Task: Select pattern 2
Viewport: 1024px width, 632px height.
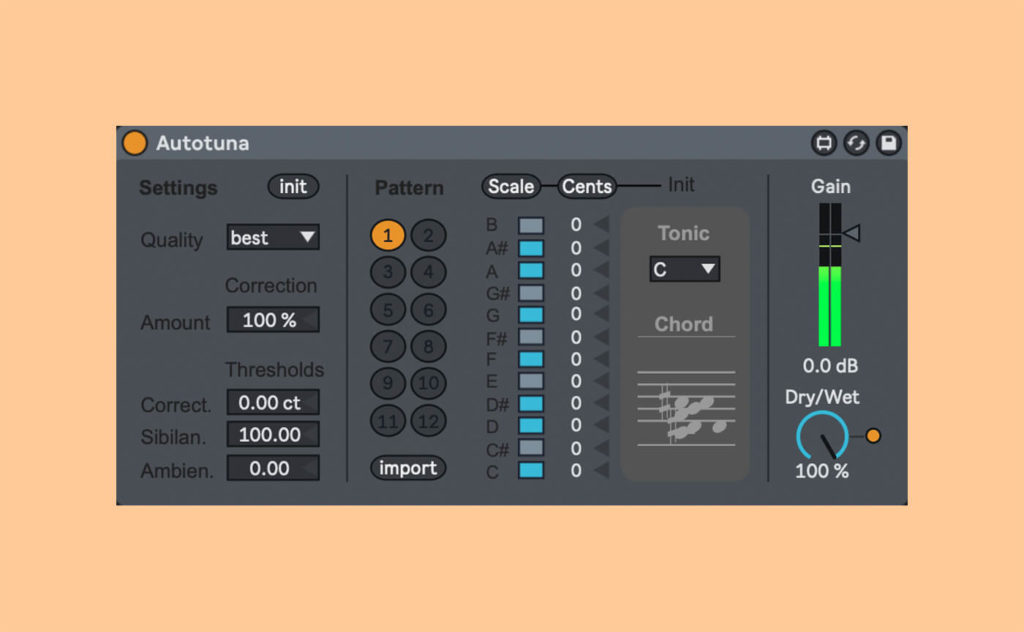Action: (x=428, y=235)
